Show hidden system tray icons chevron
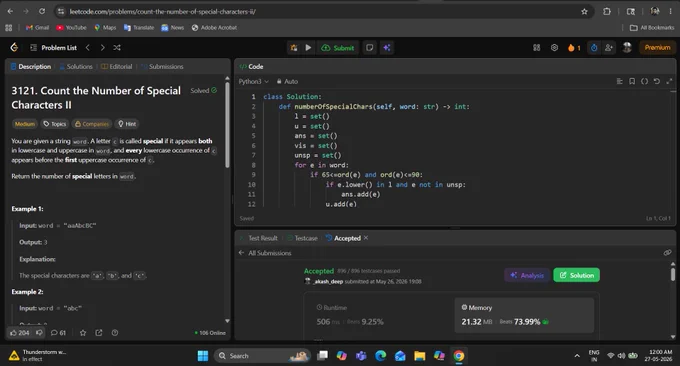680x366 pixels. [577, 356]
